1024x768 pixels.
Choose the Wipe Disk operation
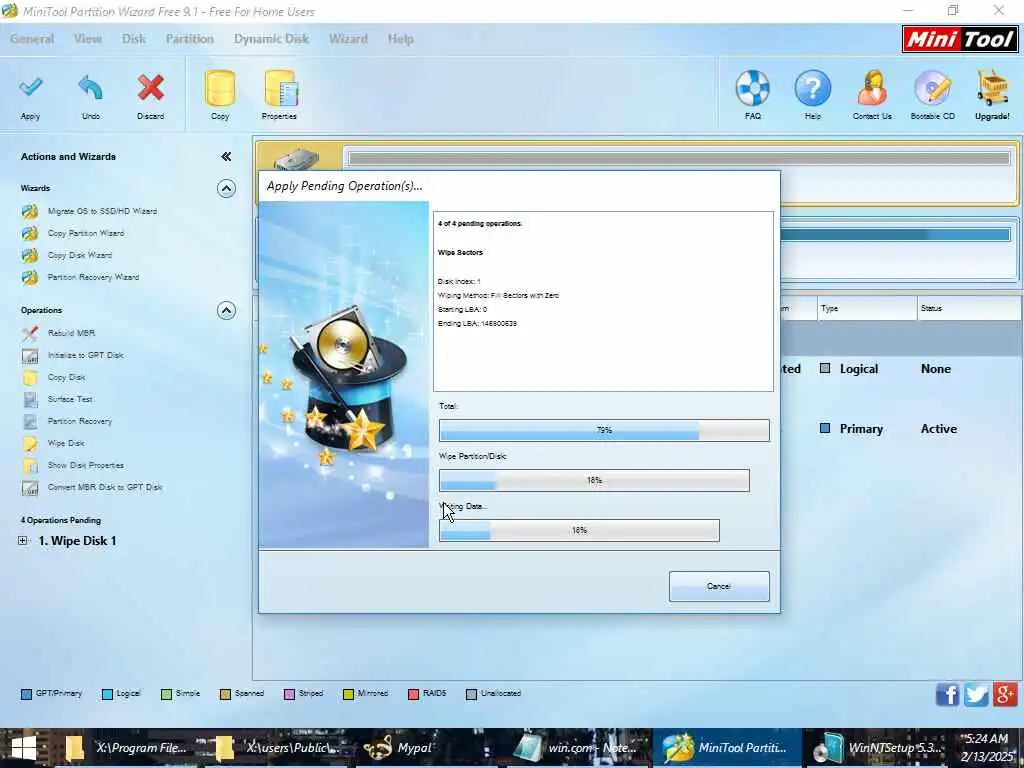pyautogui.click(x=66, y=443)
